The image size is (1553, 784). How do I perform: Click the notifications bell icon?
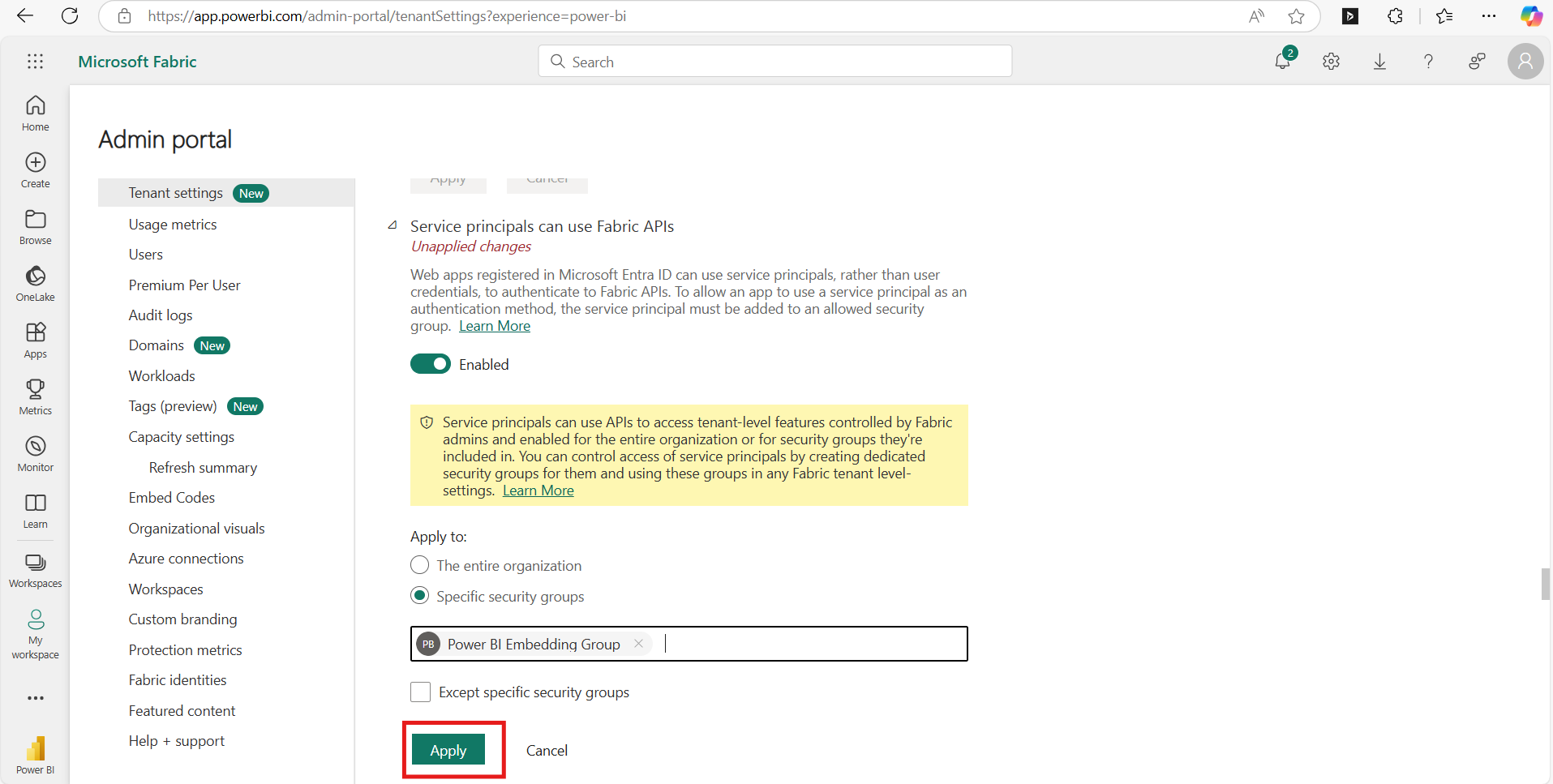click(x=1282, y=61)
